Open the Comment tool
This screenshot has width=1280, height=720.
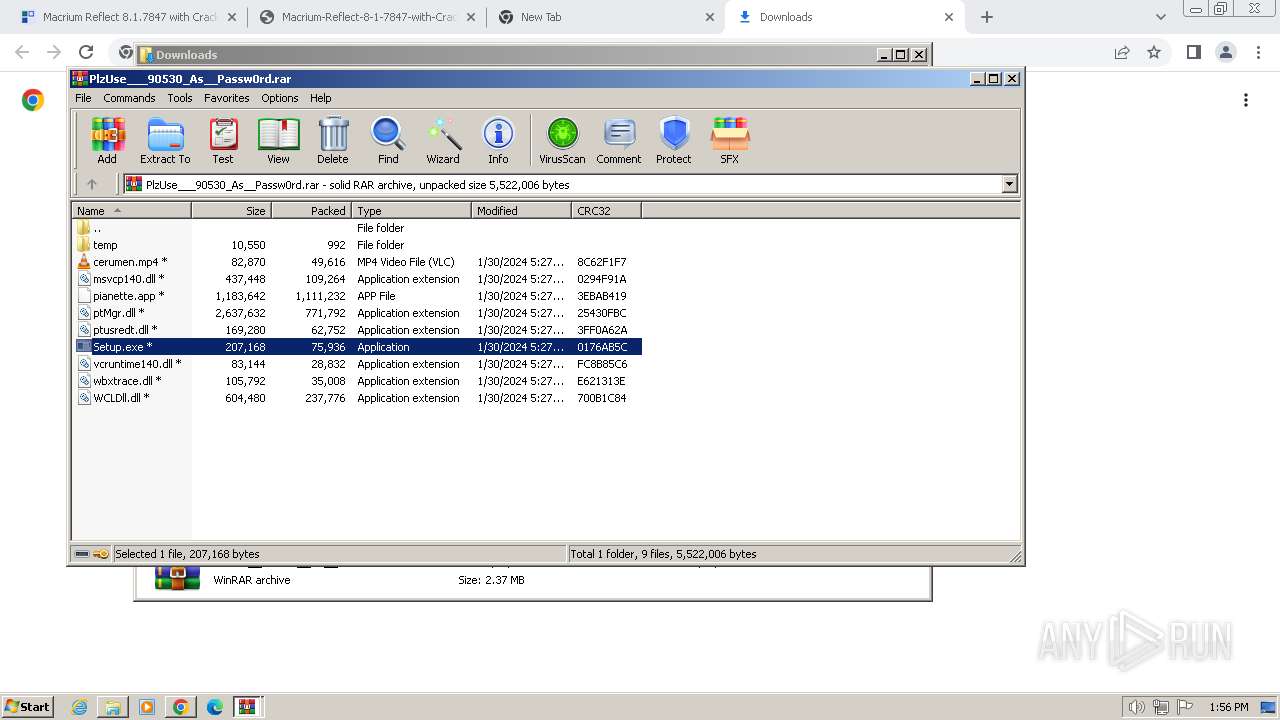(x=619, y=140)
